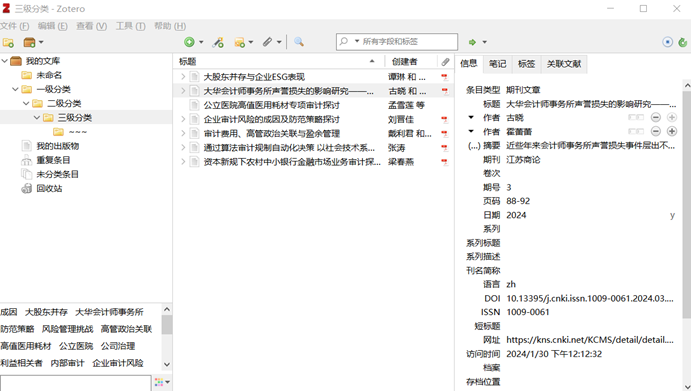
Task: Collapse the 一级分类 collection
Action: [15, 89]
